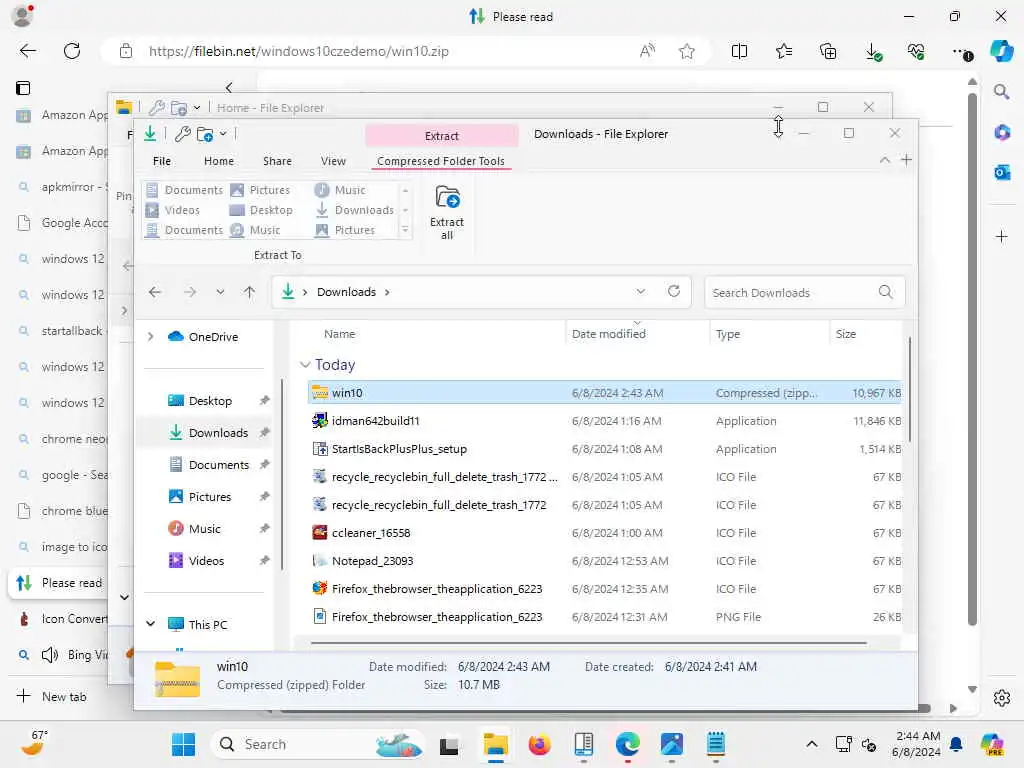
Task: Select Compressed Folder Tools tab
Action: pyautogui.click(x=441, y=161)
